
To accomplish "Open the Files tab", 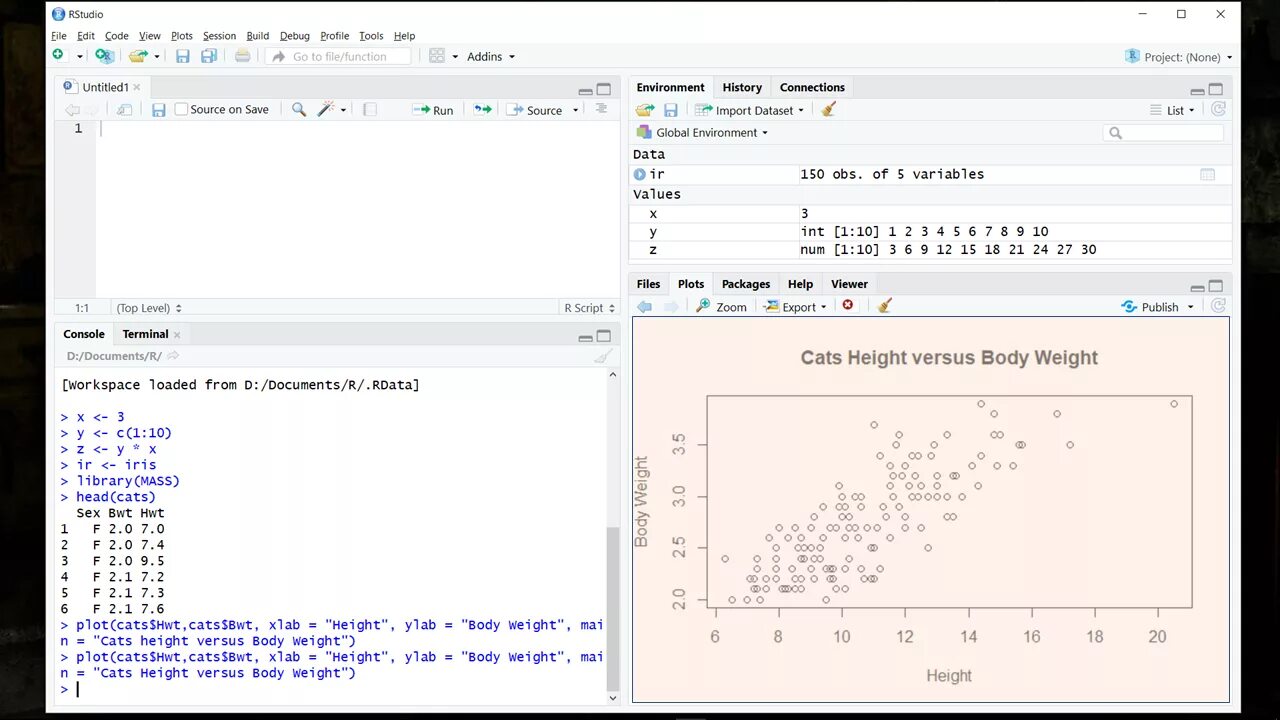I will coord(649,284).
